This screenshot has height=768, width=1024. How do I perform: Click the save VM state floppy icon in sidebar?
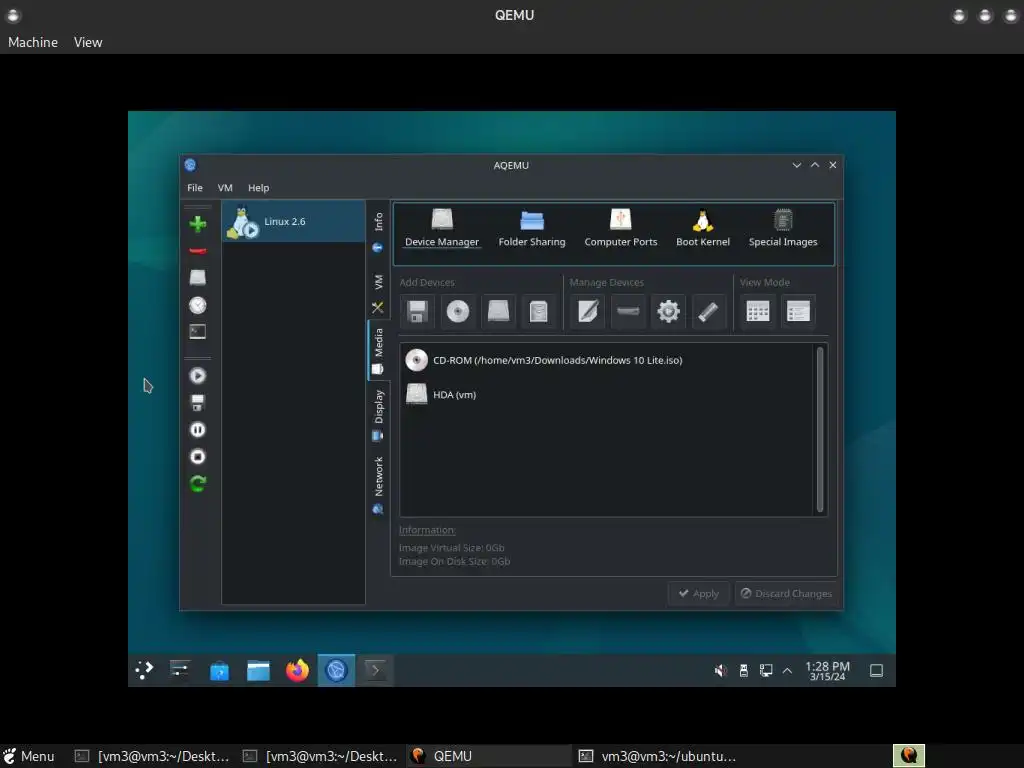pyautogui.click(x=197, y=402)
